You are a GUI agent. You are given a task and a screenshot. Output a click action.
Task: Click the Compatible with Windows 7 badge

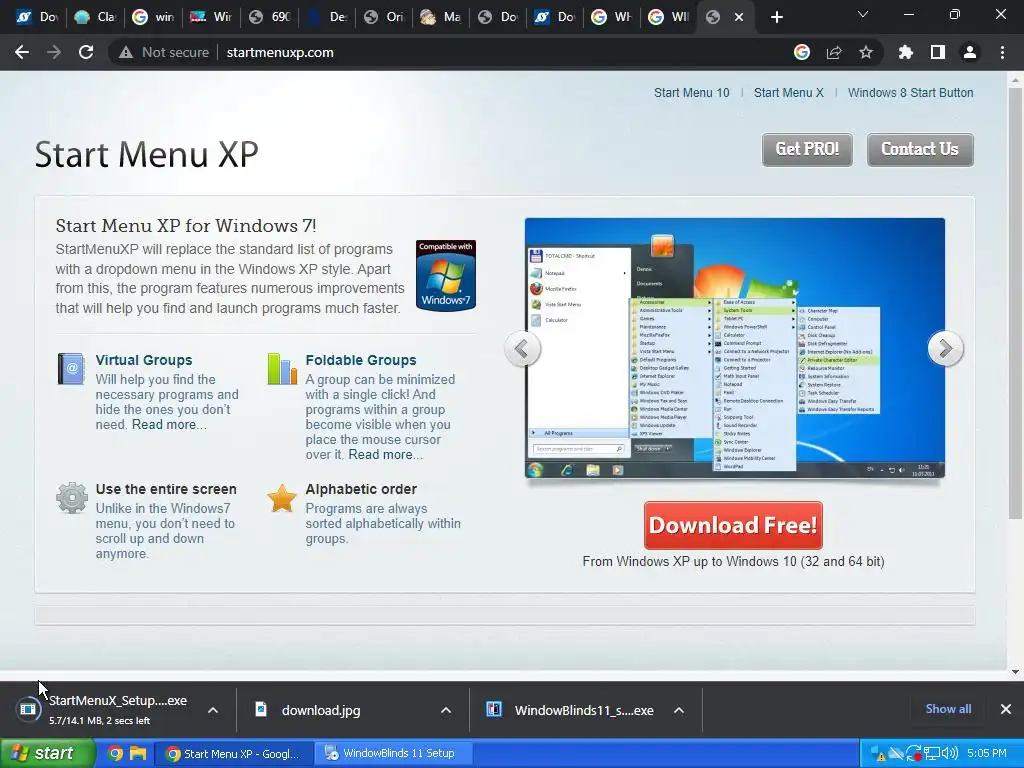tap(446, 275)
